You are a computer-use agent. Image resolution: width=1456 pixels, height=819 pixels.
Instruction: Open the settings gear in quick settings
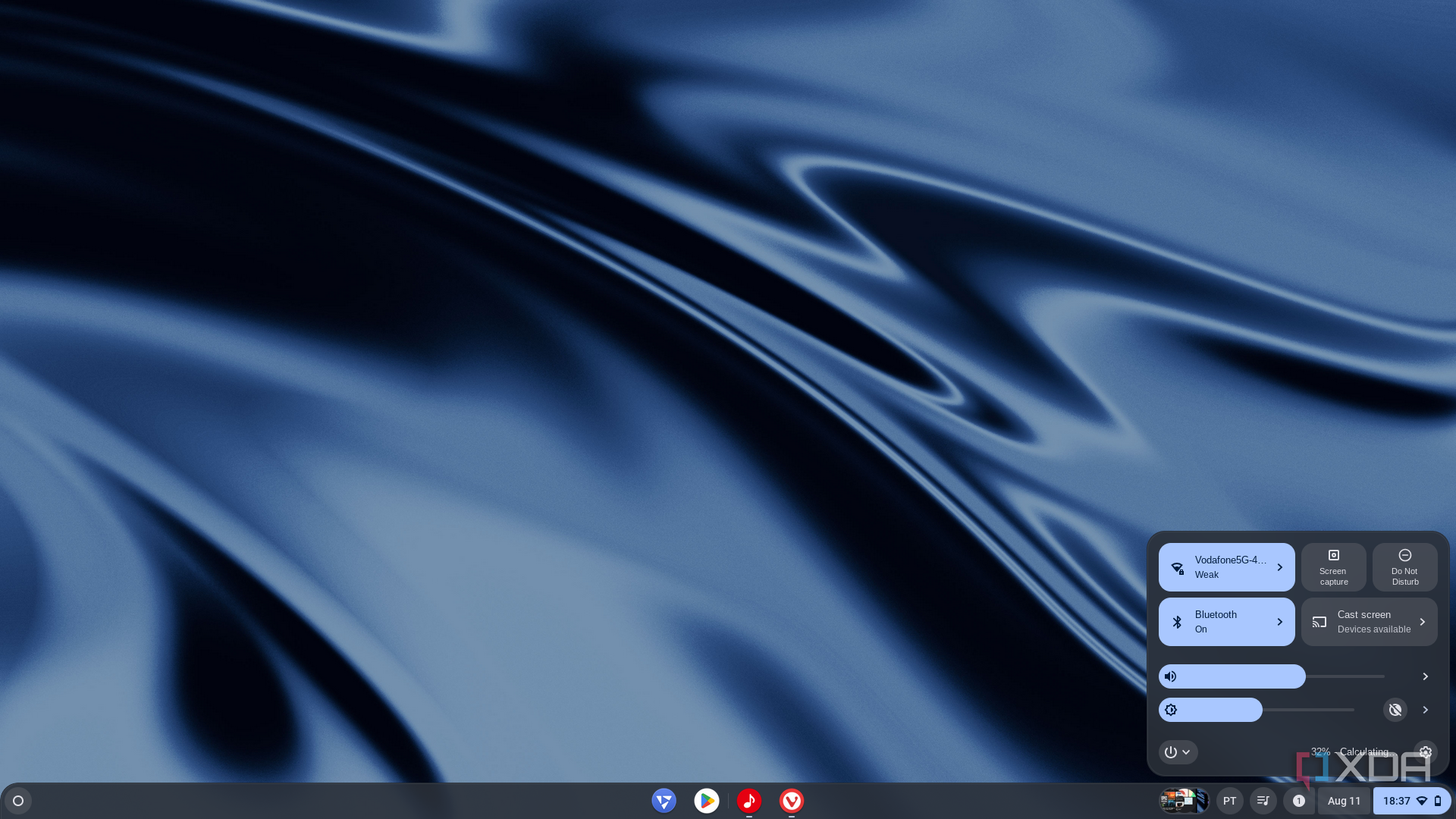click(1425, 752)
